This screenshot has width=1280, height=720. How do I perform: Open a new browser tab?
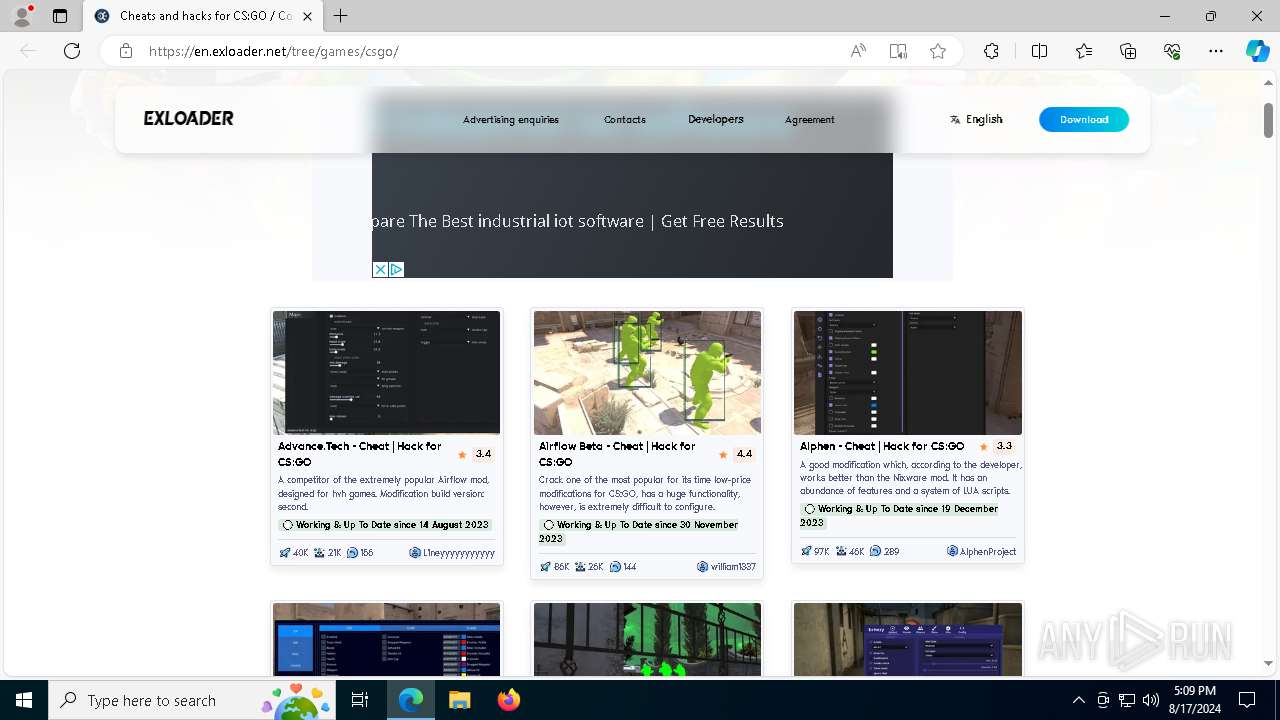(341, 16)
